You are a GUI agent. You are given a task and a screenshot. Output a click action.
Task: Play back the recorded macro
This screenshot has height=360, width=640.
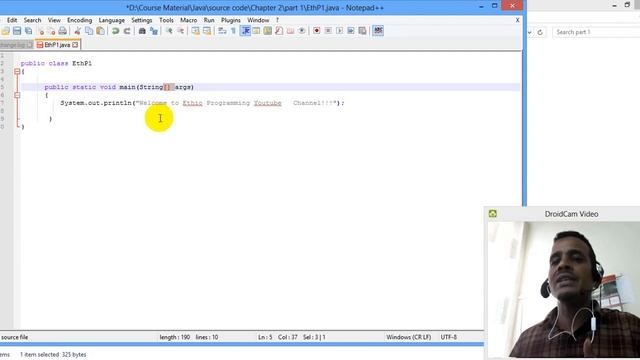click(x=340, y=31)
